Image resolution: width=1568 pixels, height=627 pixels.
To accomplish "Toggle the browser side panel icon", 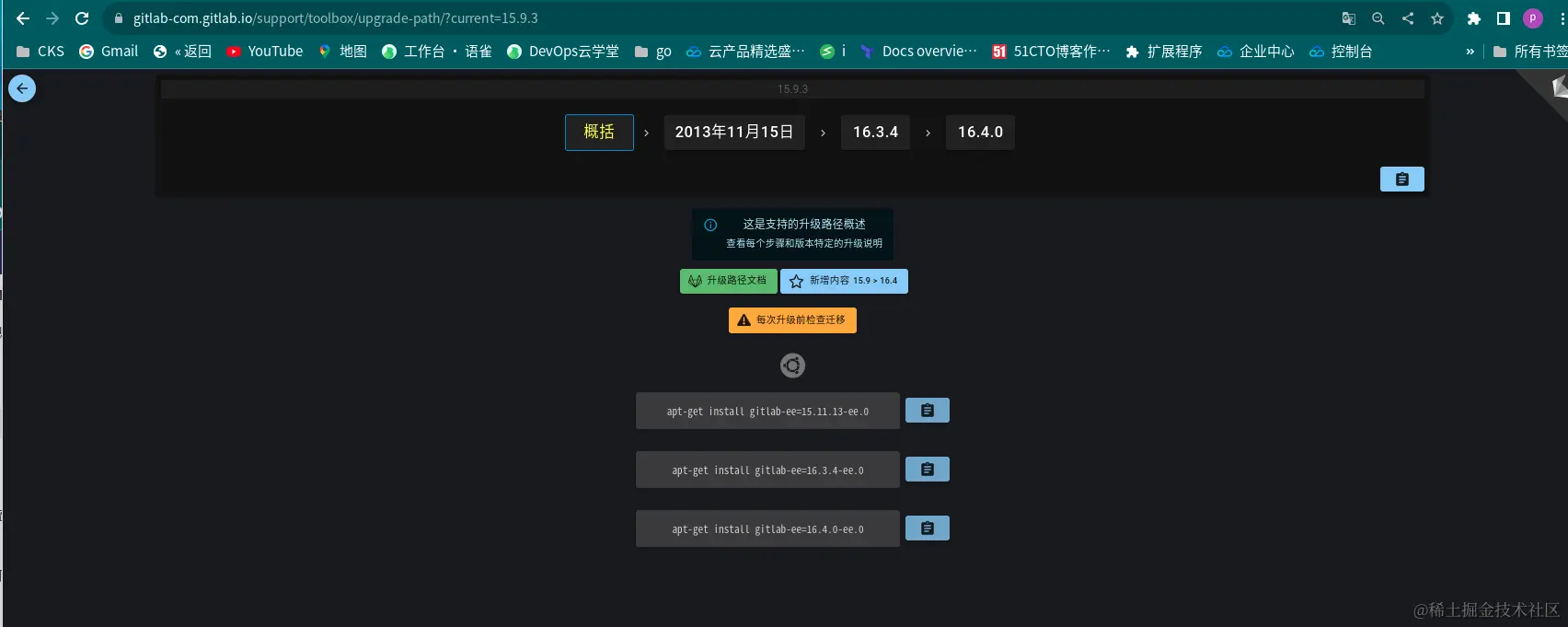I will [1504, 18].
